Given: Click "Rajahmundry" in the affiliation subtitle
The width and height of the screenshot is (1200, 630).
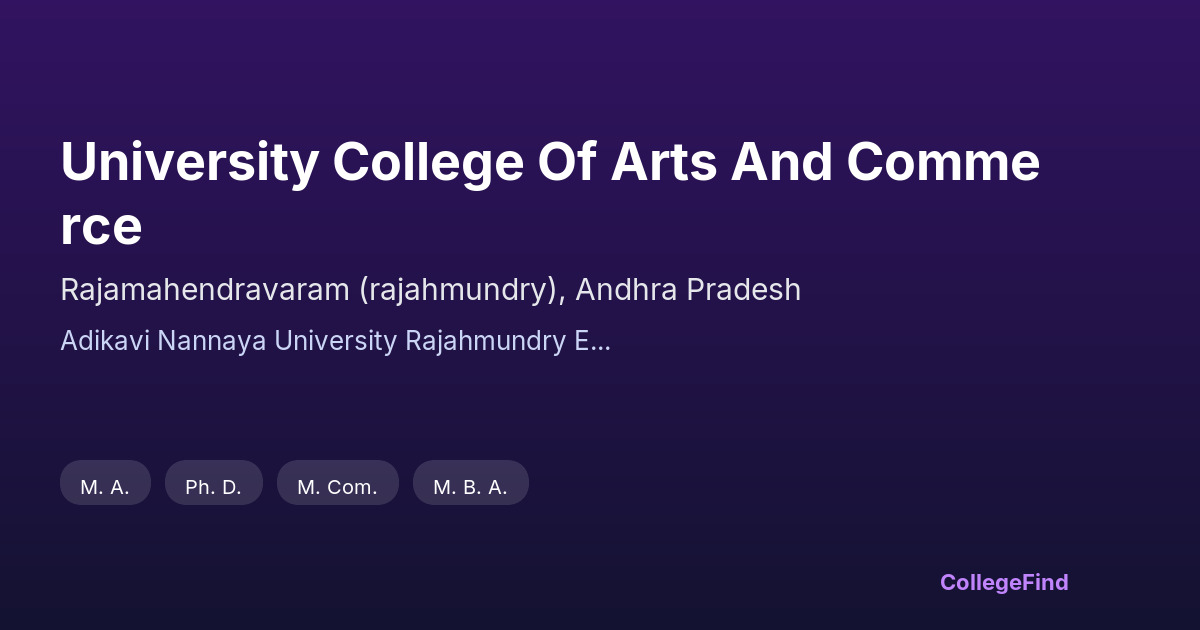Looking at the screenshot, I should click(x=484, y=341).
